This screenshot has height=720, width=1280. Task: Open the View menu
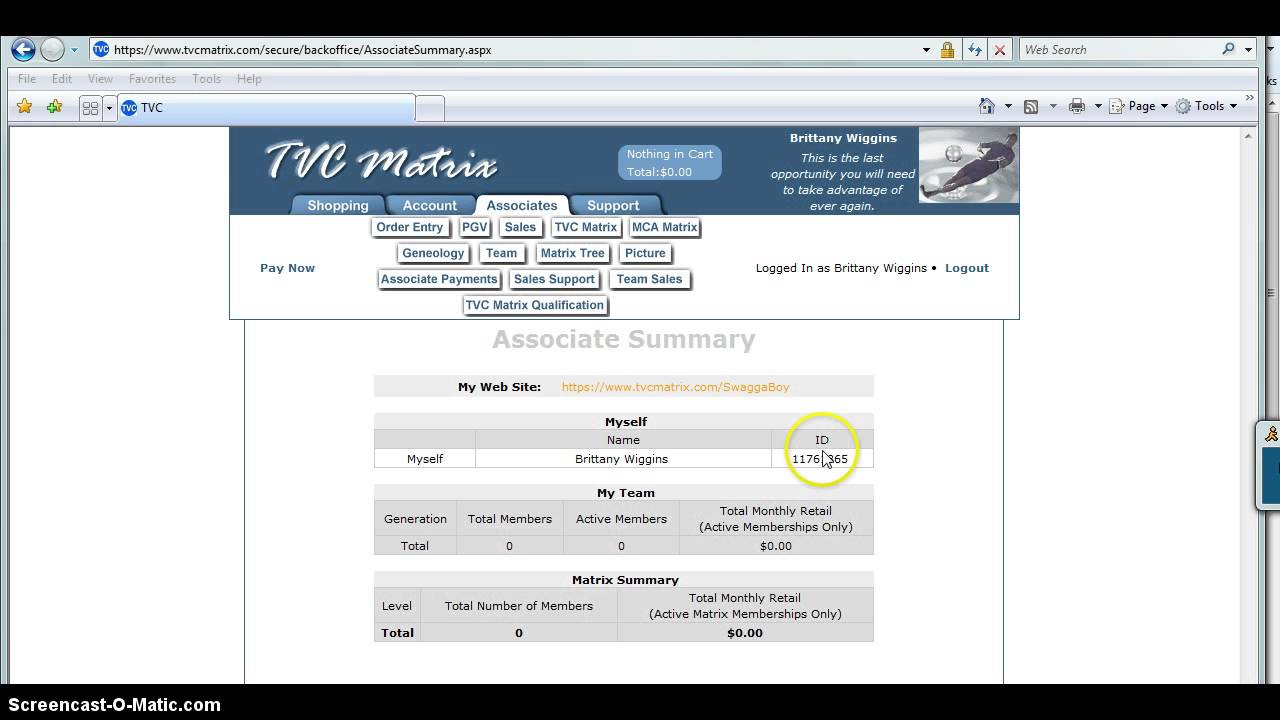[x=100, y=79]
